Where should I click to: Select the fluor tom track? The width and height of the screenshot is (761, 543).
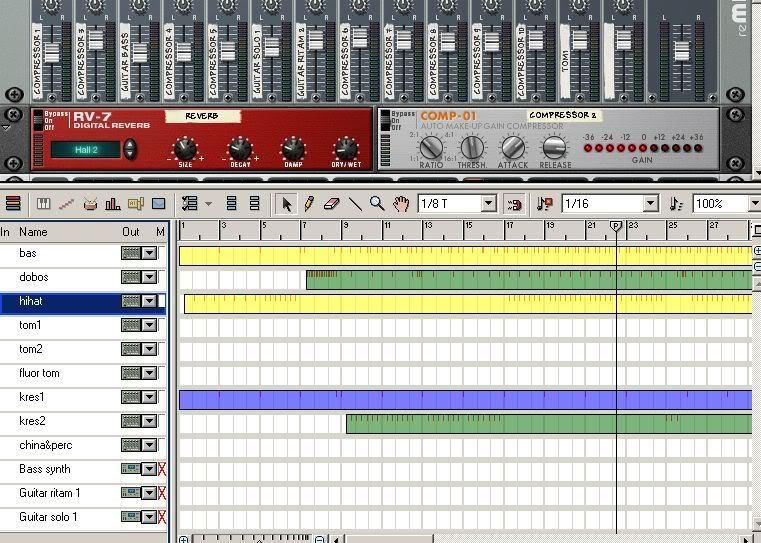39,373
